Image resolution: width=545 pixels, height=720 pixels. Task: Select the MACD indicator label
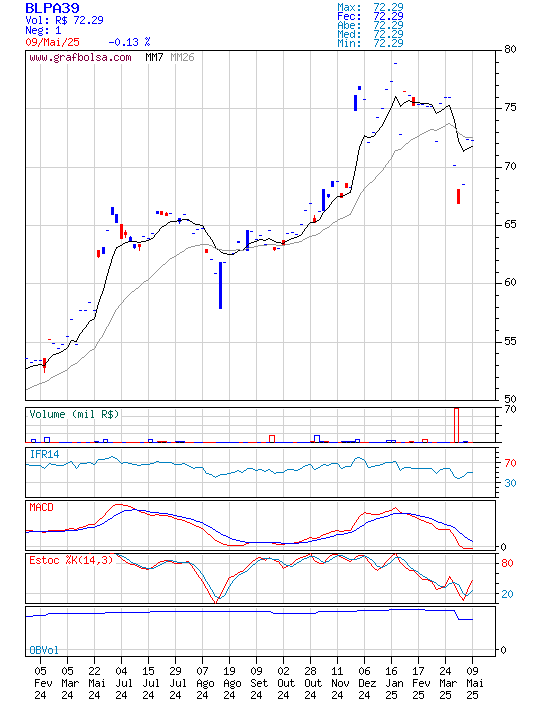[x=41, y=507]
